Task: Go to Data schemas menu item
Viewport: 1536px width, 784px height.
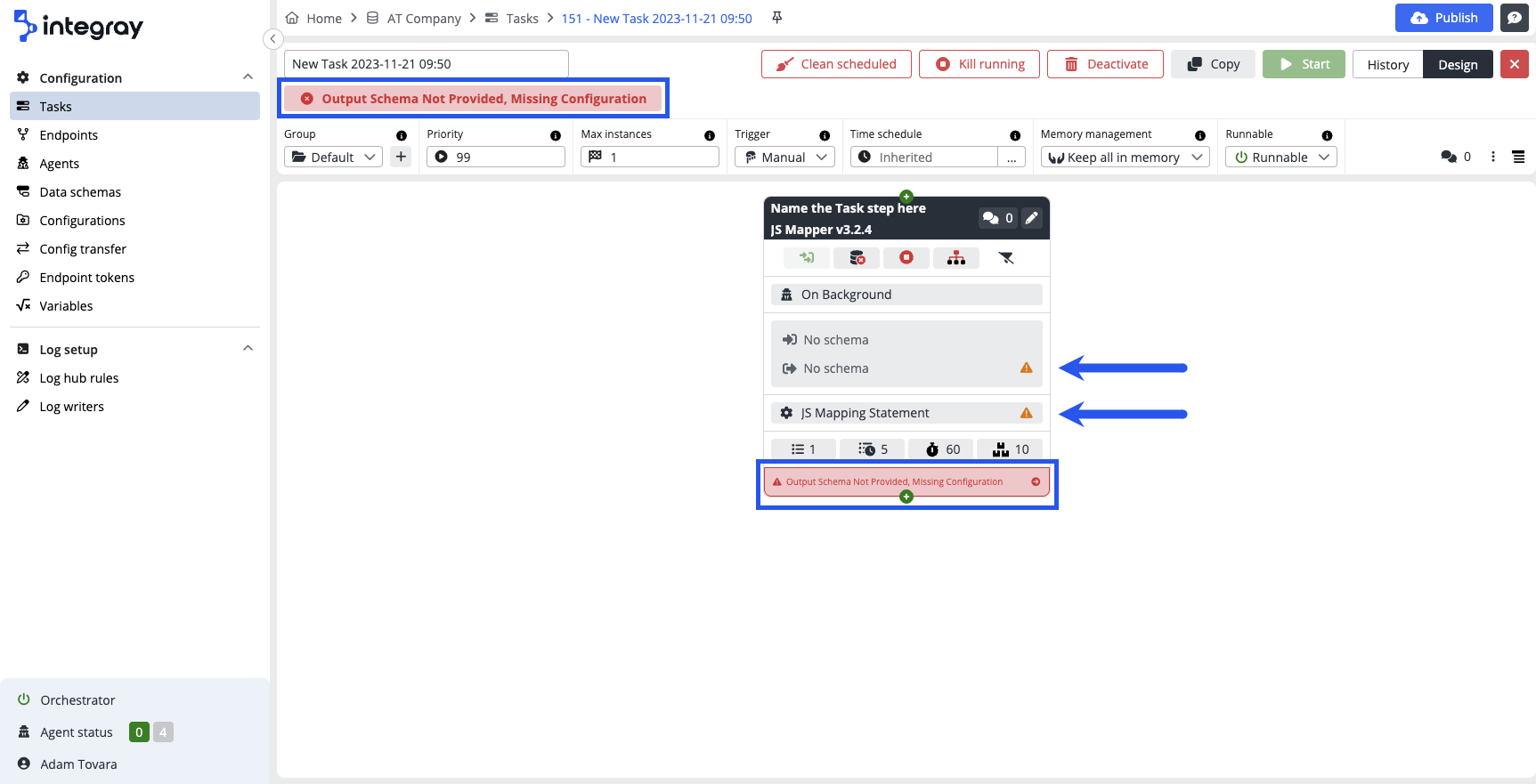Action: [x=80, y=192]
